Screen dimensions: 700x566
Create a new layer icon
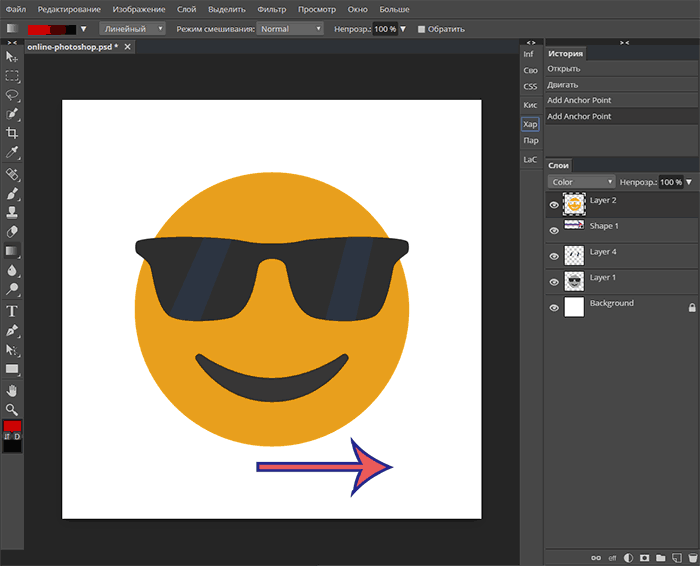click(x=677, y=558)
